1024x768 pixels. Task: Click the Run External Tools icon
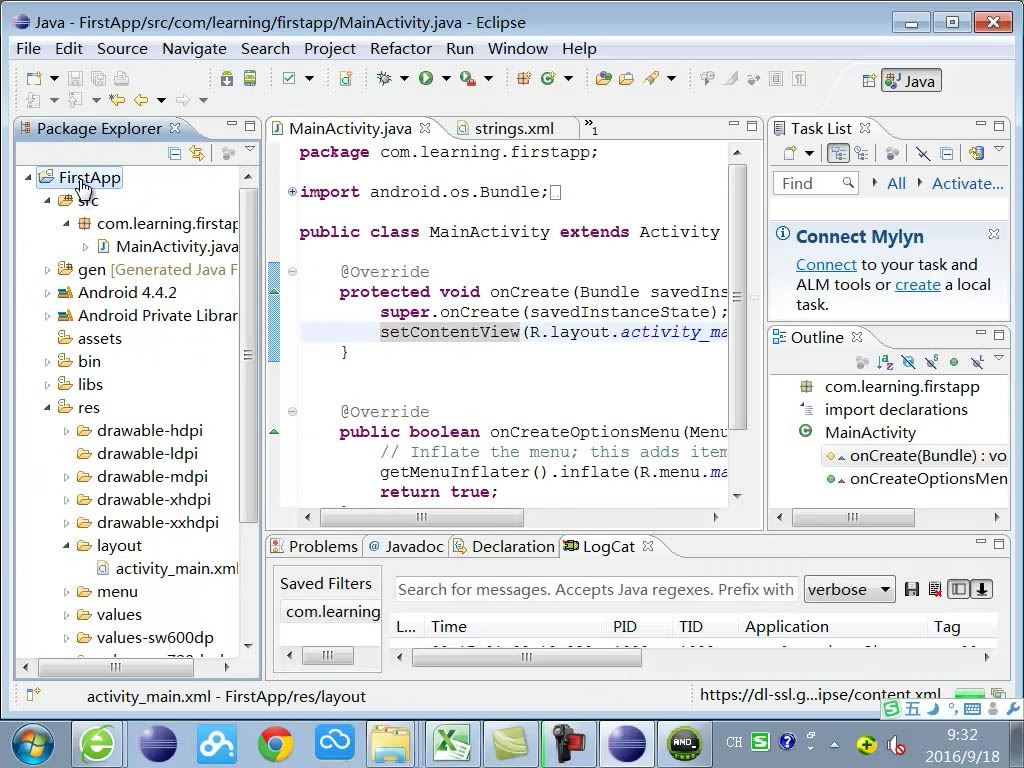pos(468,79)
